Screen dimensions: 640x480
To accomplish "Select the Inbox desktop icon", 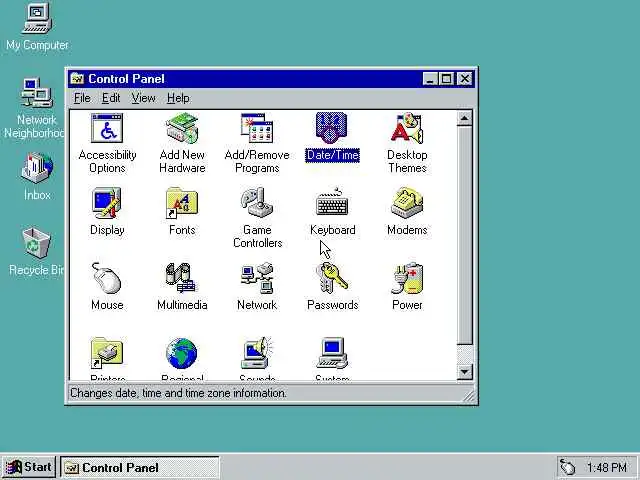I will coord(37,168).
